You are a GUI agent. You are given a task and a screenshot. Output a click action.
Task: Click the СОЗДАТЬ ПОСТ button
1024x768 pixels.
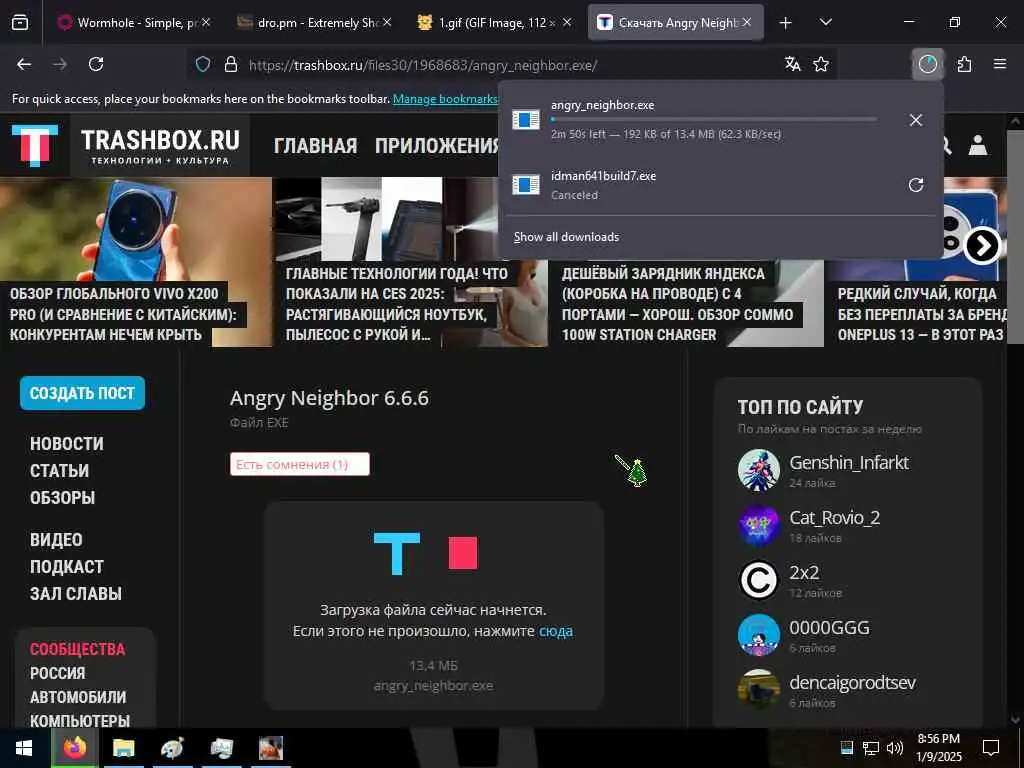click(82, 393)
